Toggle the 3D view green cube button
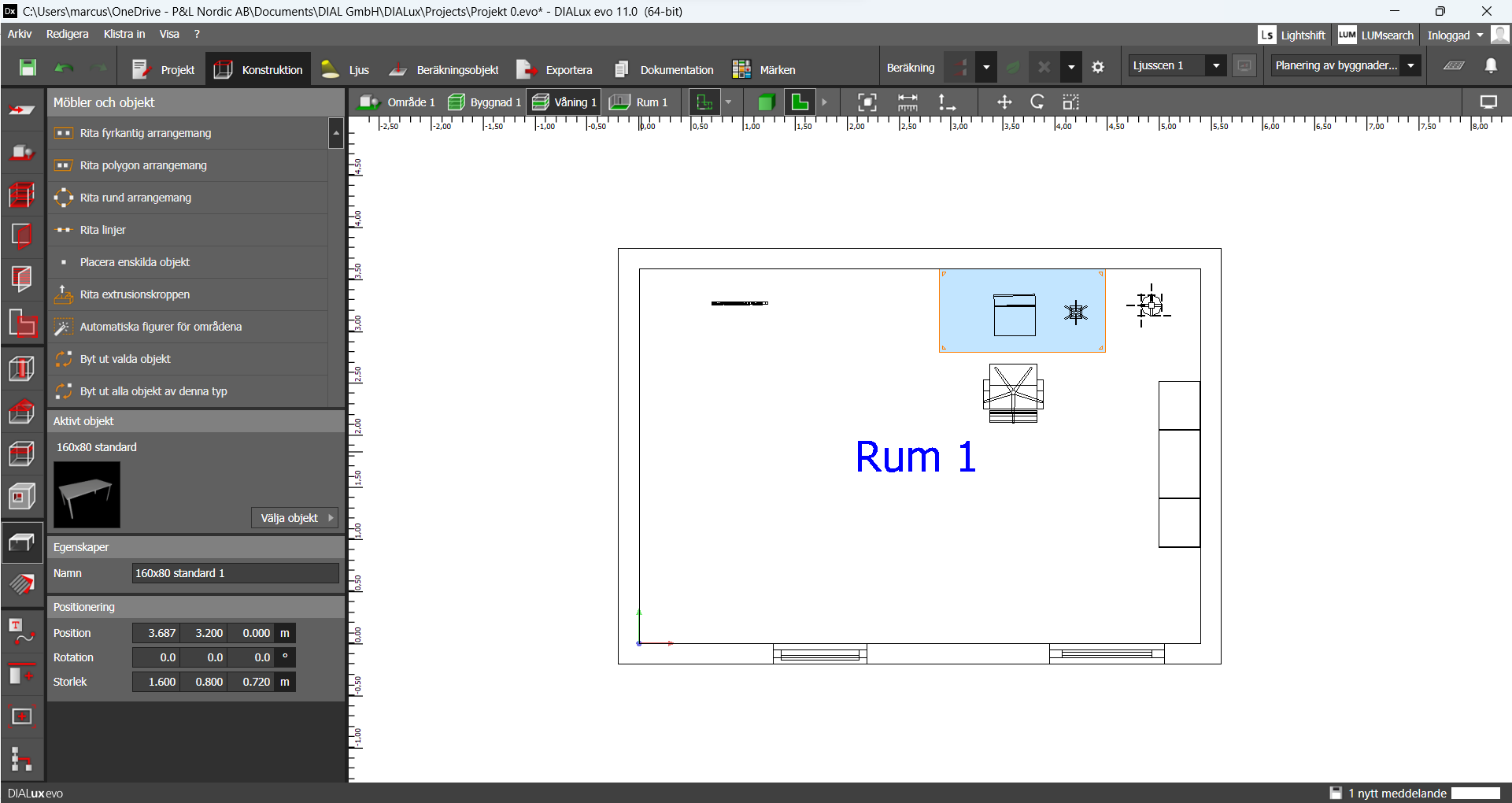Screen dimensions: 1512x803 click(766, 102)
